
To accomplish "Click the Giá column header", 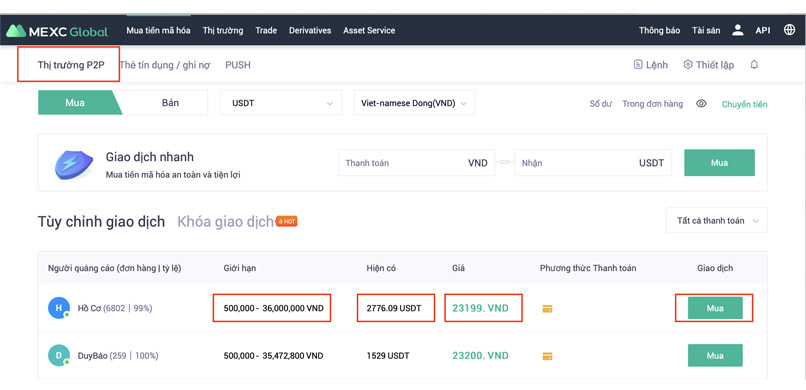I will tap(458, 268).
